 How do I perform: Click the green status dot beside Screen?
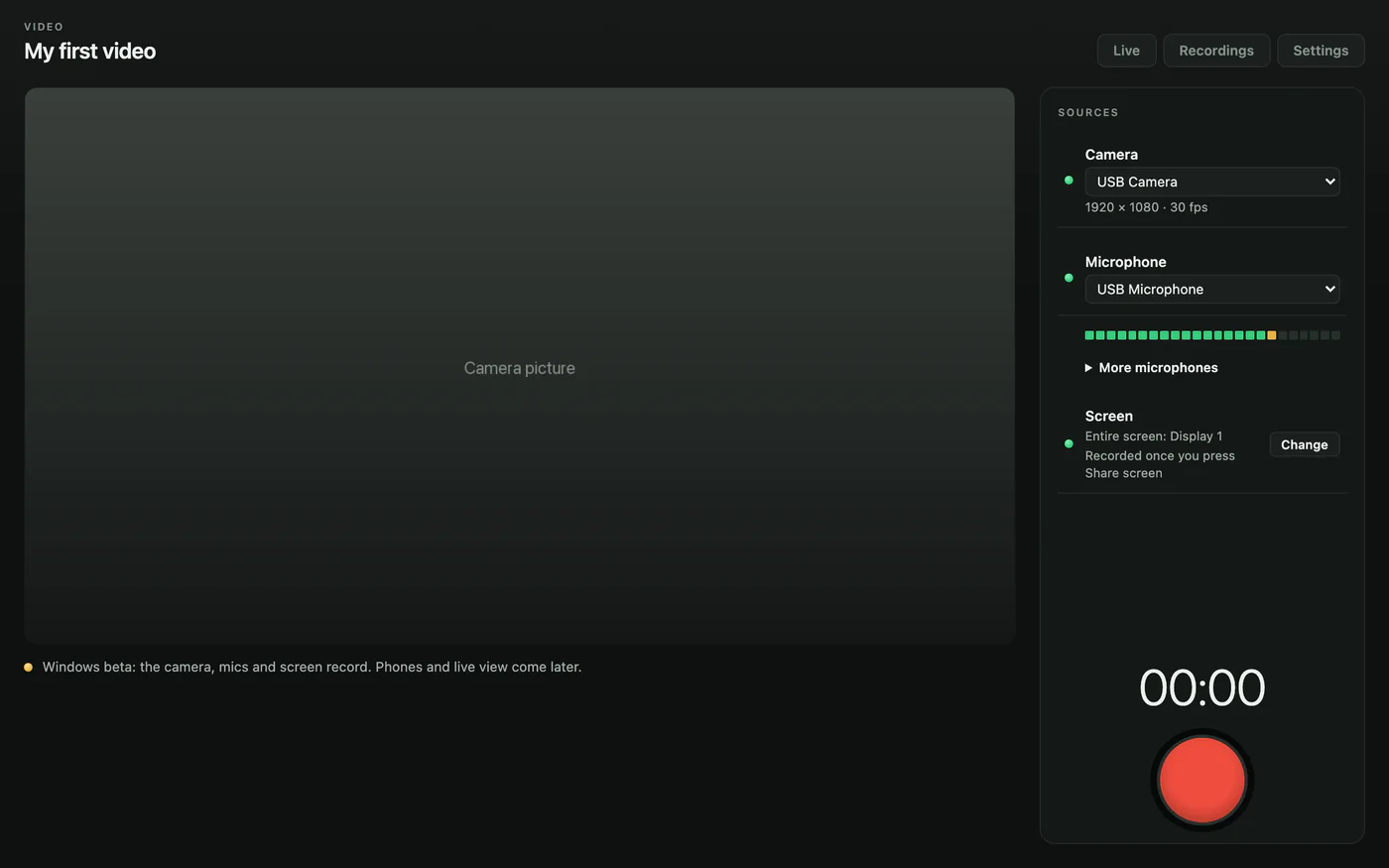[x=1069, y=443]
